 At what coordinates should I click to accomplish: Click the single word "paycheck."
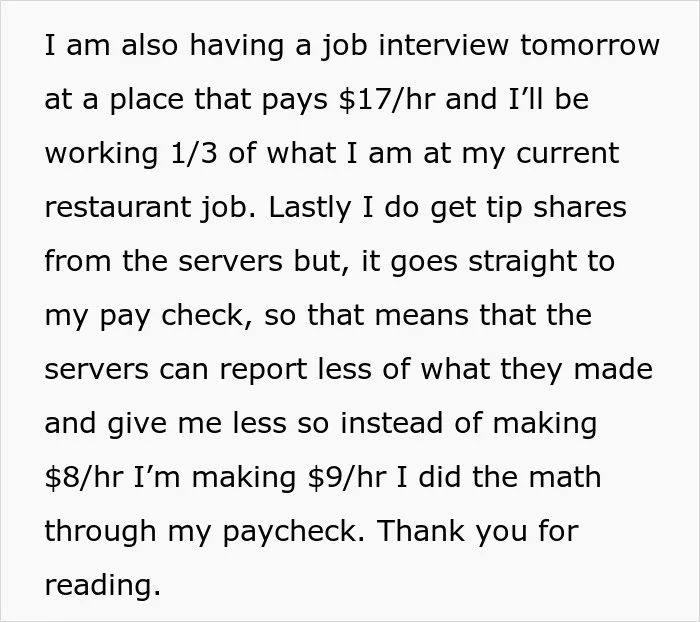(x=294, y=532)
